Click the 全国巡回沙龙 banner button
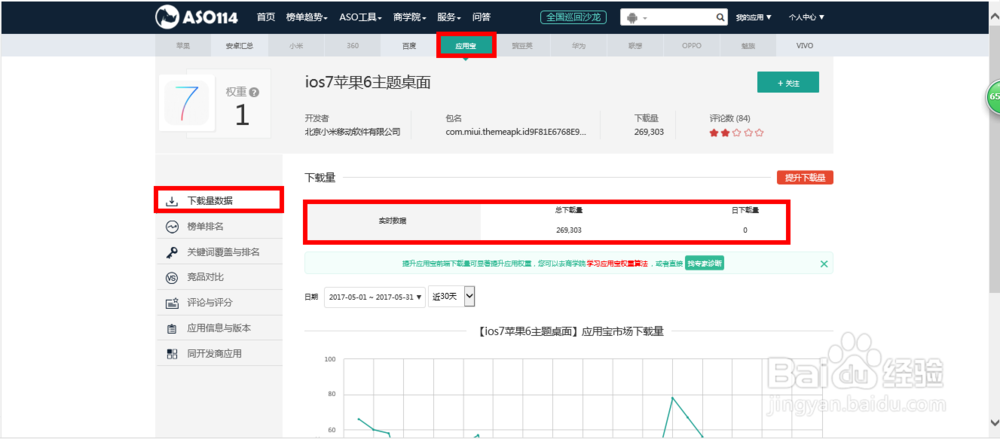This screenshot has height=439, width=1000. tap(573, 17)
